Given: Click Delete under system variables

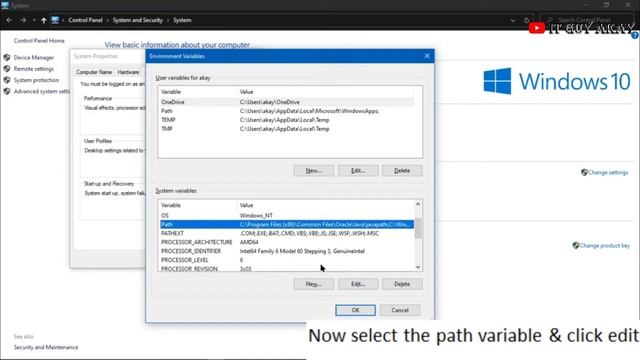Looking at the screenshot, I should tap(402, 284).
